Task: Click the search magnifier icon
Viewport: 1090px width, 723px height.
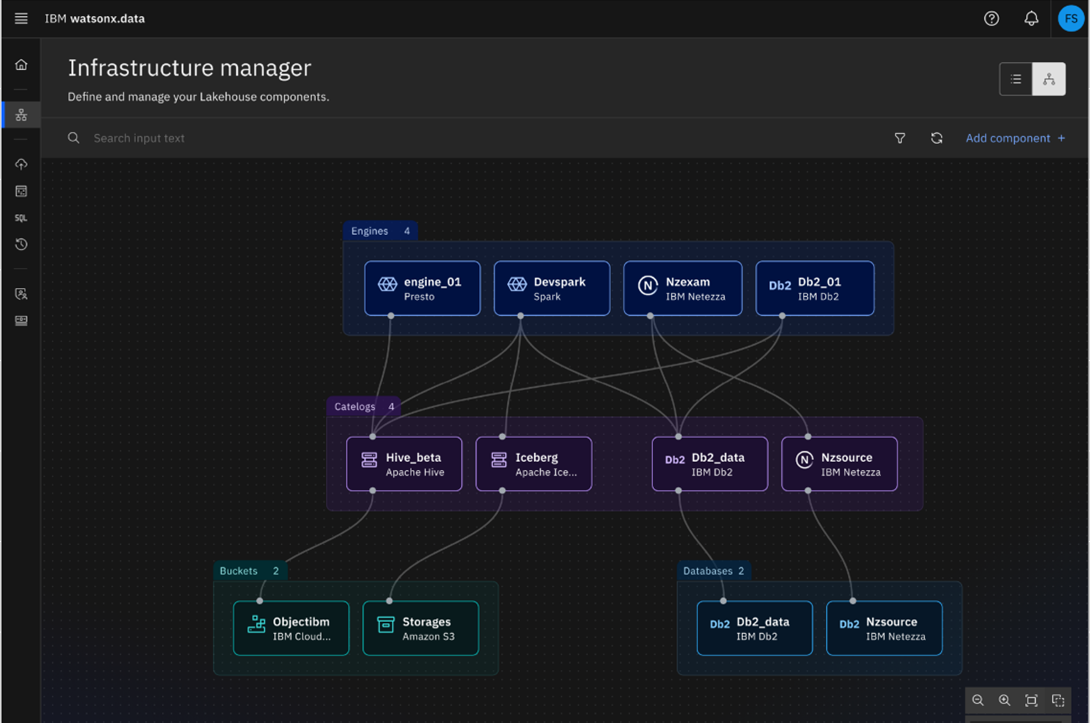Action: pyautogui.click(x=73, y=138)
